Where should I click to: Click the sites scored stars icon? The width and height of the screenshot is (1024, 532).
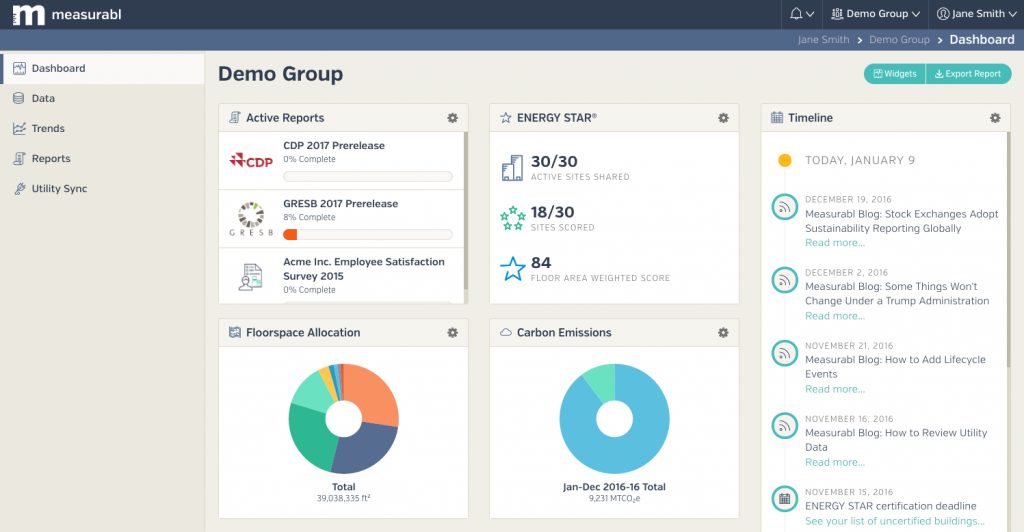(x=513, y=219)
